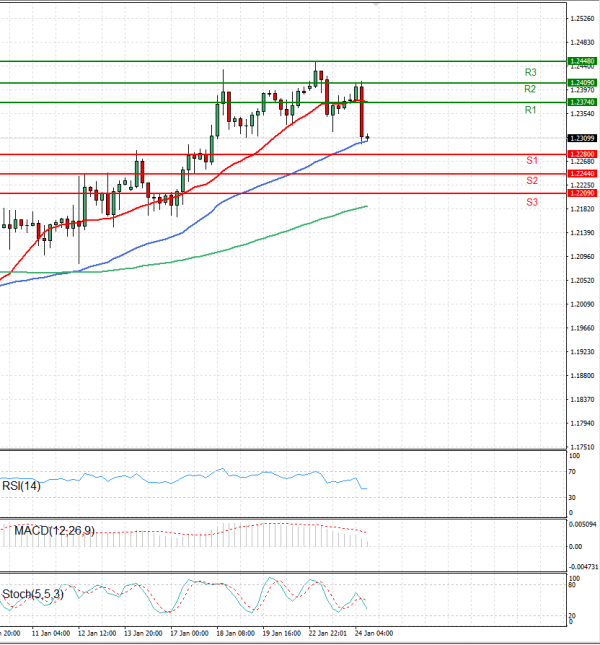This screenshot has height=645, width=600.
Task: Click the 19 Jan 16:00 time label
Action: pos(282,633)
